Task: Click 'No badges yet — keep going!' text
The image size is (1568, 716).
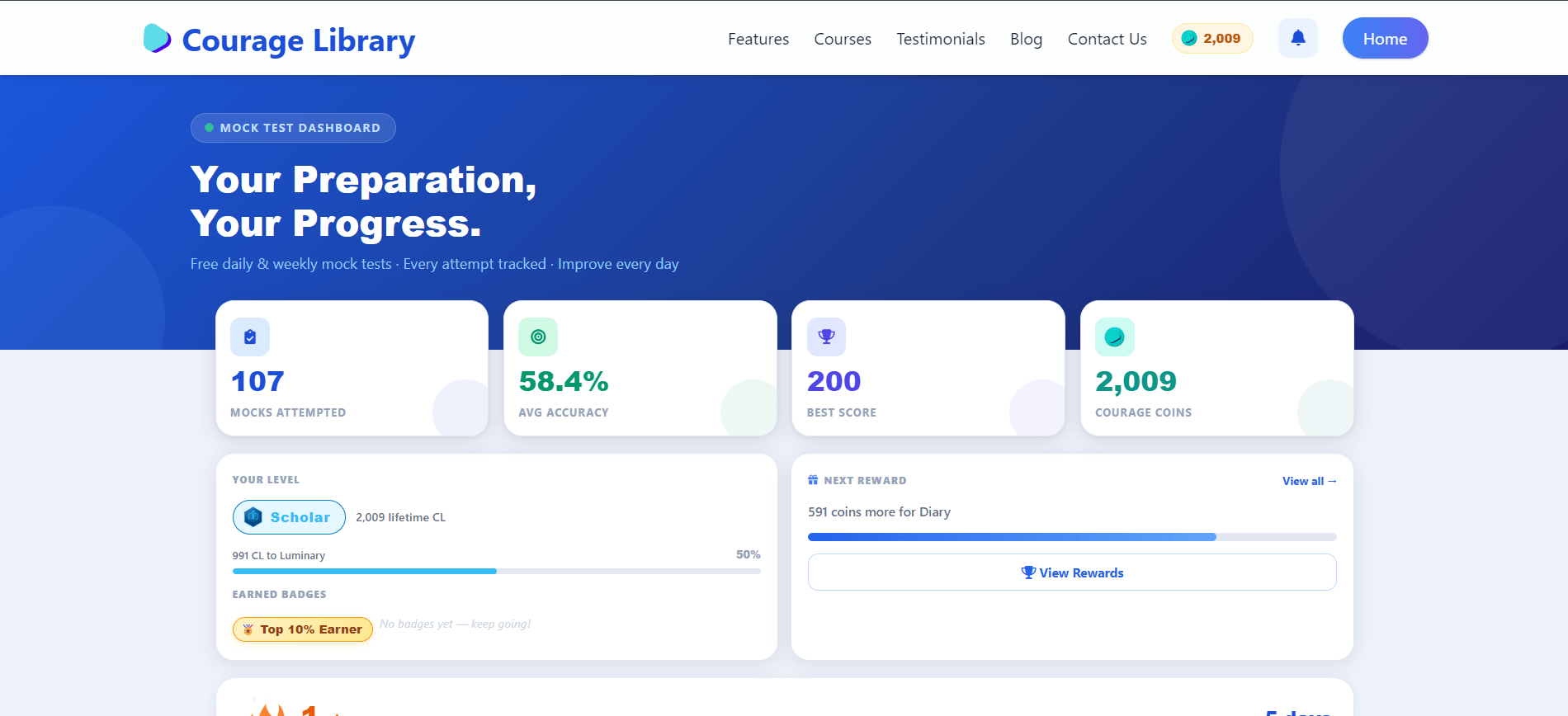Action: click(456, 624)
